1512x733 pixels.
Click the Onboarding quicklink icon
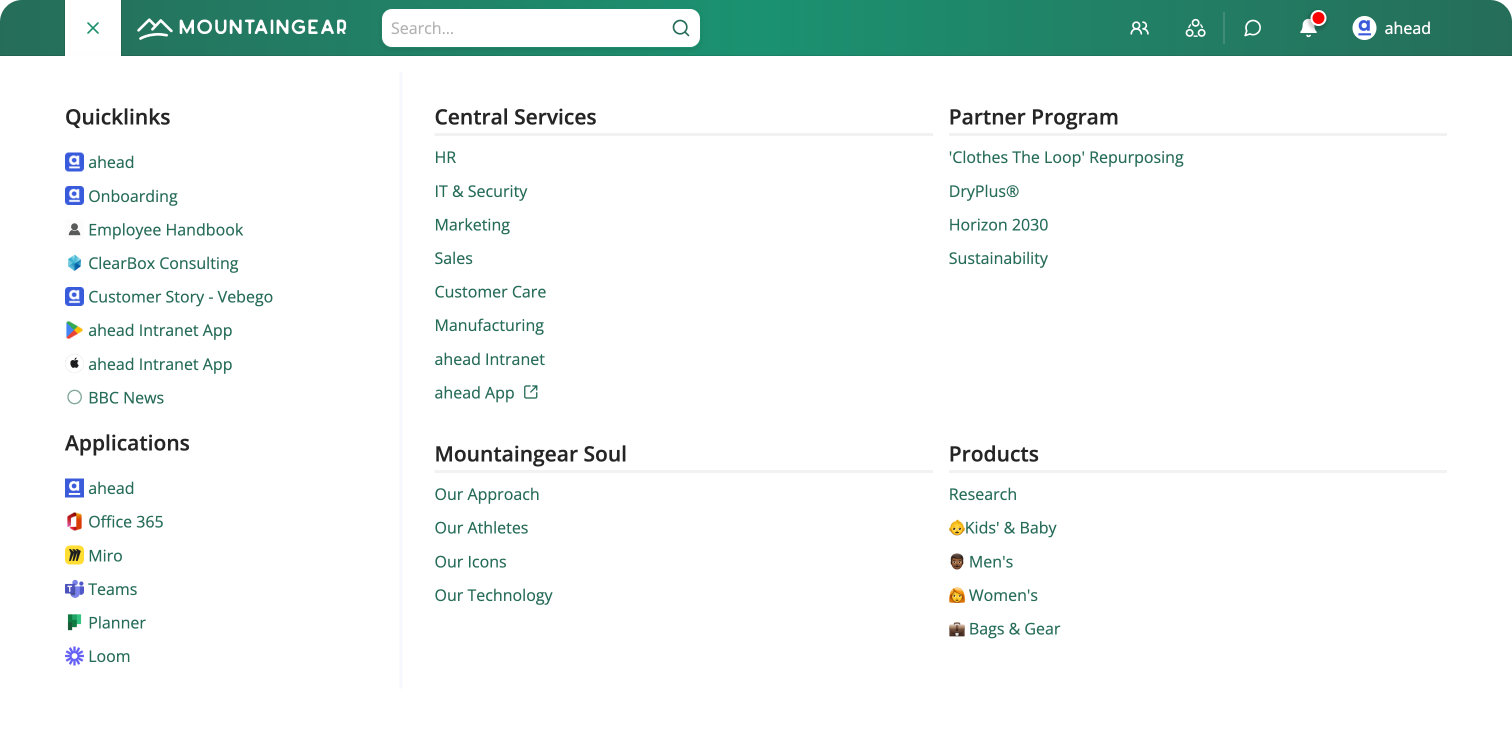click(x=74, y=196)
